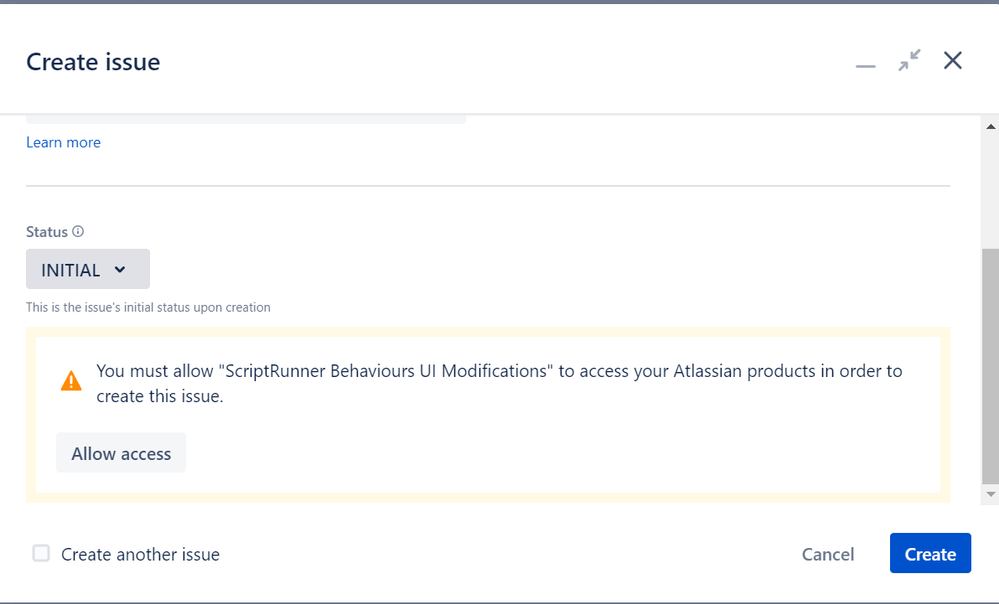
Task: Click the scrollbar down arrow
Action: point(989,493)
